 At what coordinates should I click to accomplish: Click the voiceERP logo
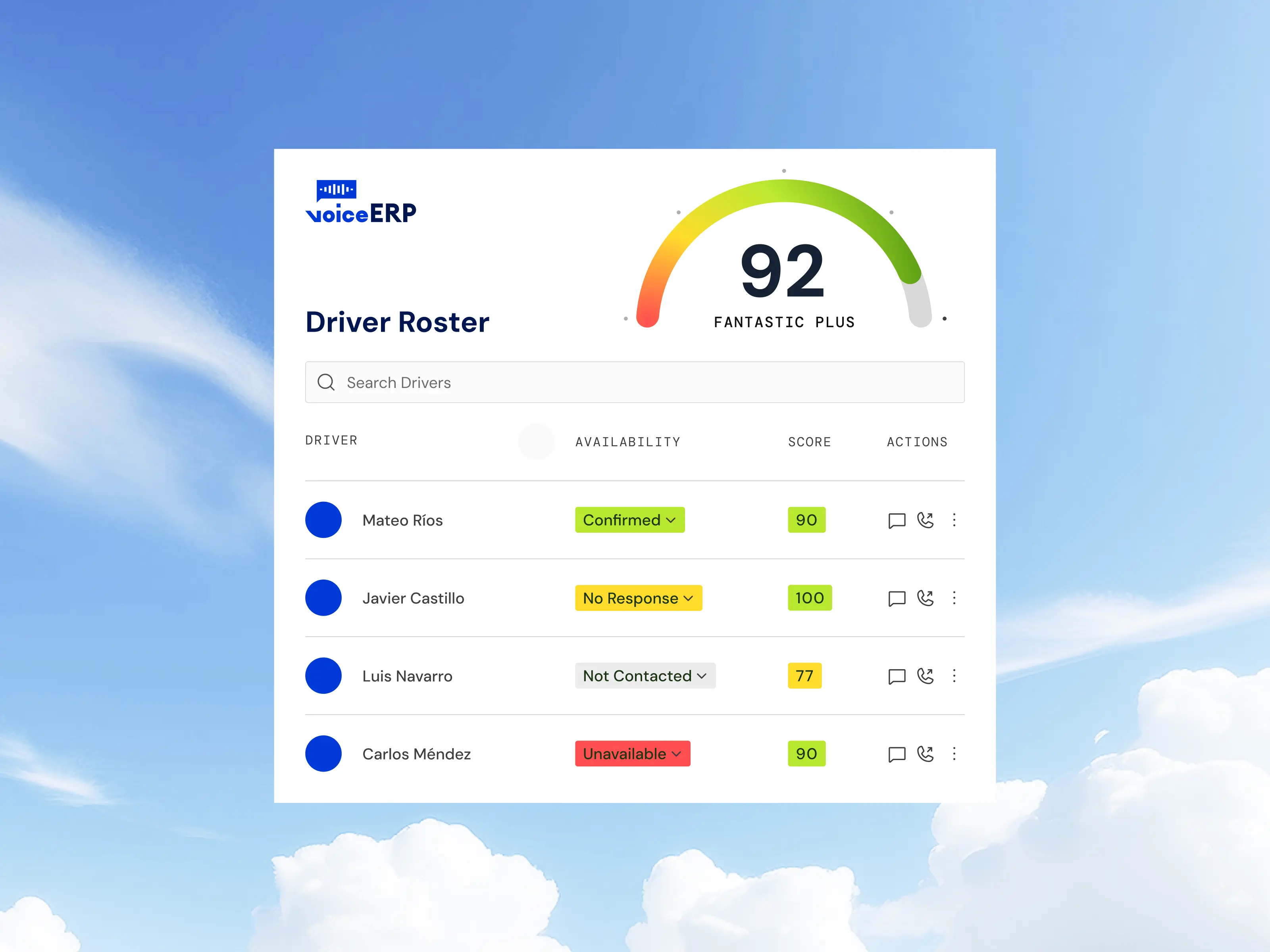click(x=360, y=202)
